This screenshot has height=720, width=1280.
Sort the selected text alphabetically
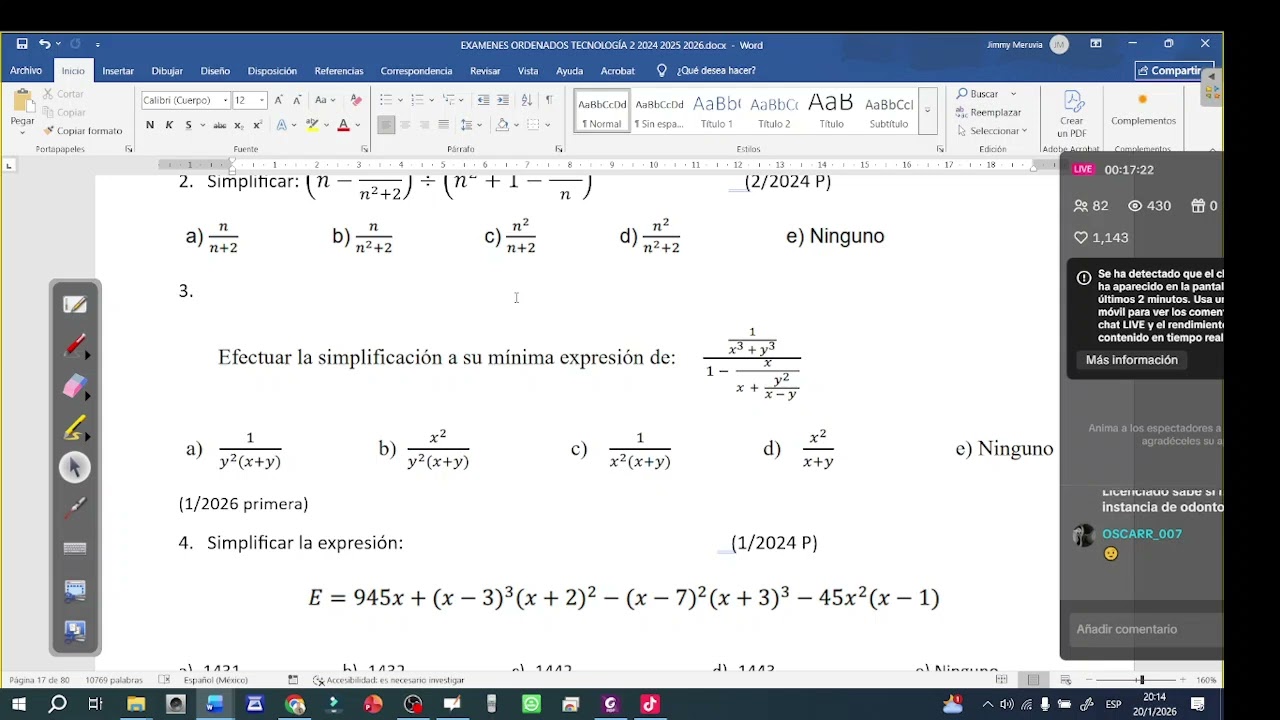(x=528, y=100)
